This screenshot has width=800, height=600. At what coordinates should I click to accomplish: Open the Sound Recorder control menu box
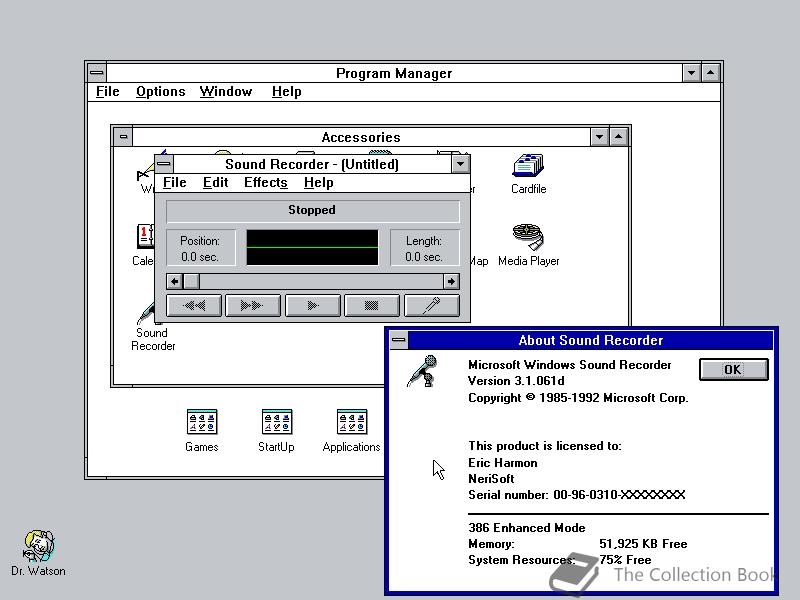(x=164, y=164)
